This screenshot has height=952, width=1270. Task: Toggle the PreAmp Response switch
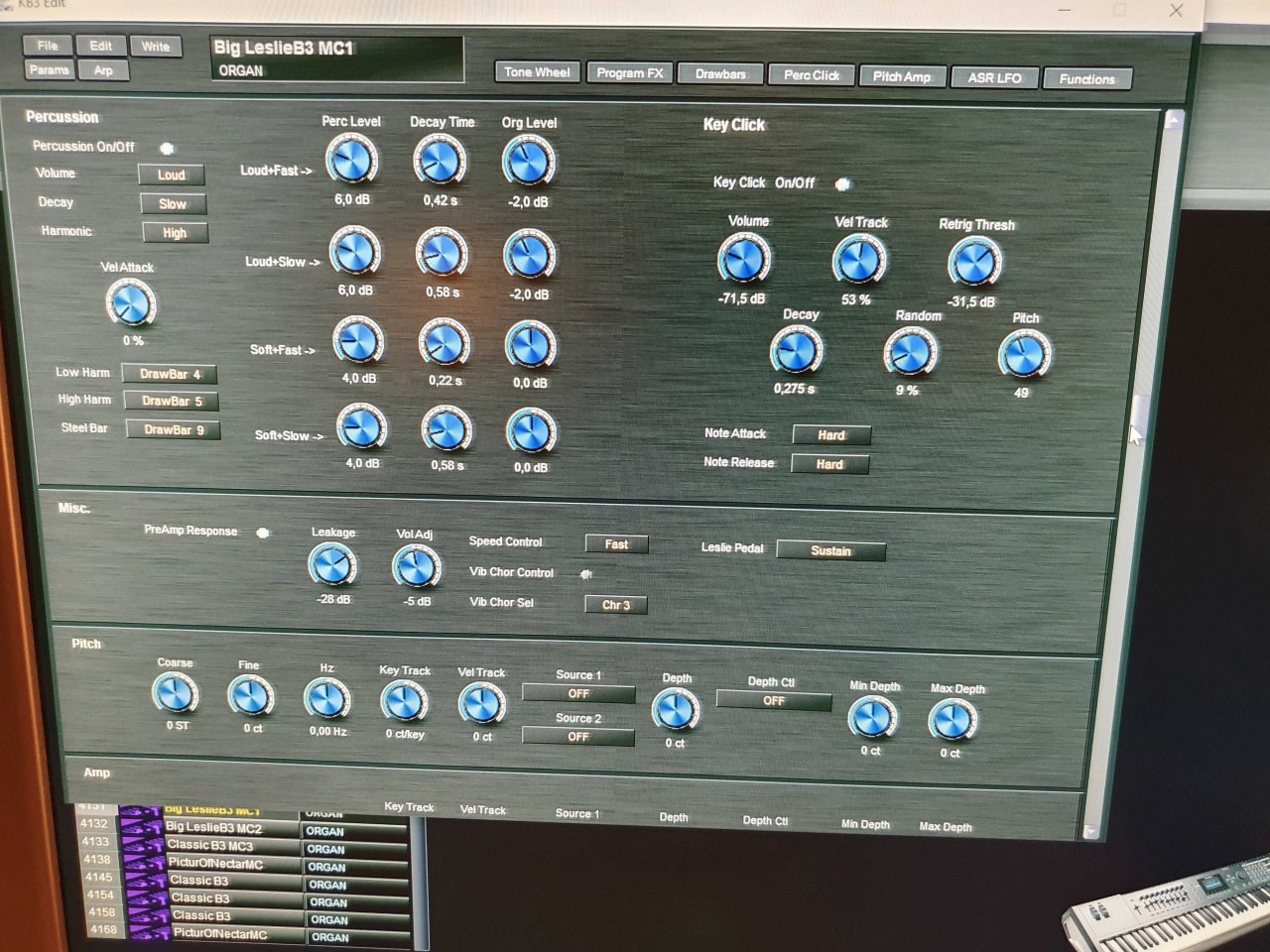coord(263,533)
